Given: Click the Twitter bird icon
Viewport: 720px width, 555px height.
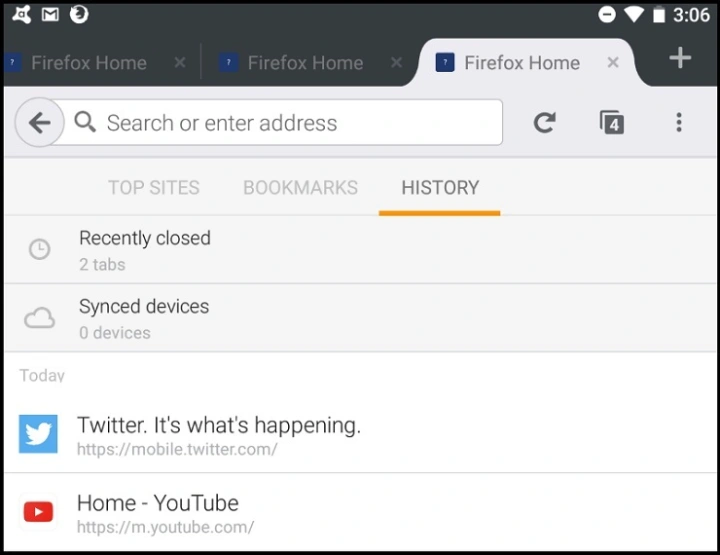Looking at the screenshot, I should [x=38, y=434].
